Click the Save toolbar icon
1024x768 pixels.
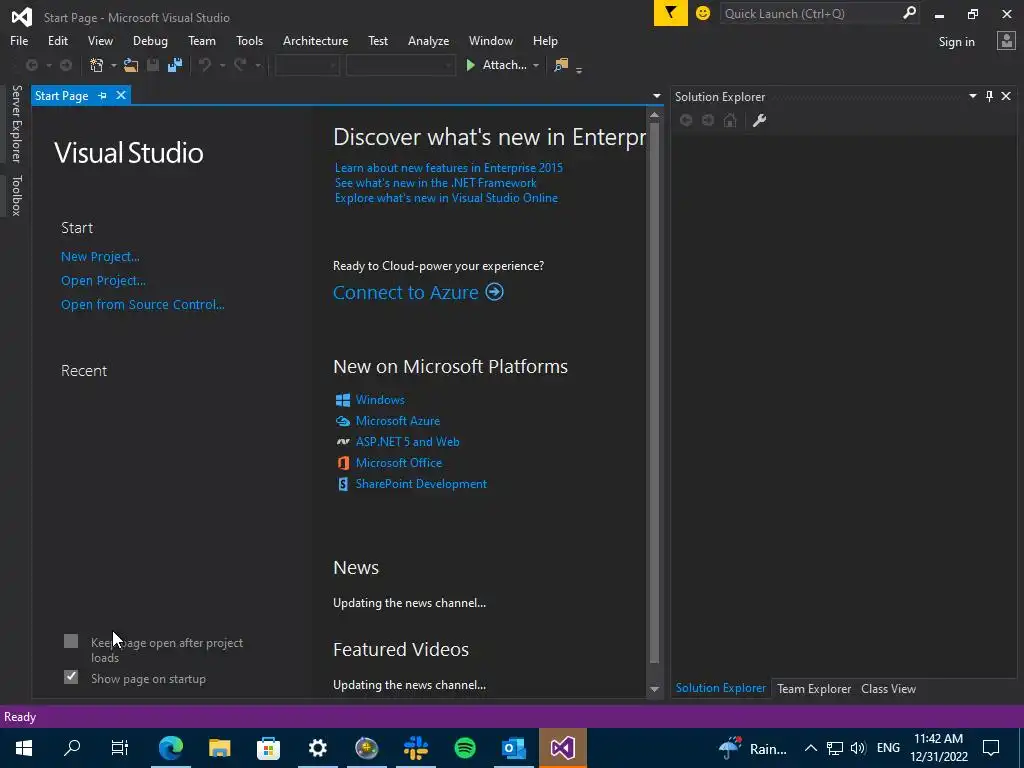pos(153,65)
